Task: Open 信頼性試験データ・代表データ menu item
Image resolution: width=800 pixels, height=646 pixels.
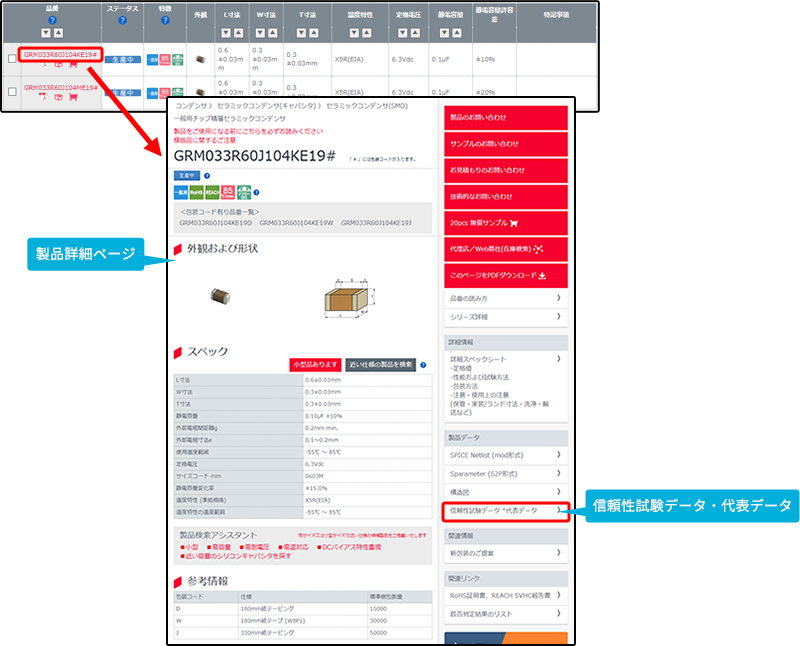Action: (505, 510)
